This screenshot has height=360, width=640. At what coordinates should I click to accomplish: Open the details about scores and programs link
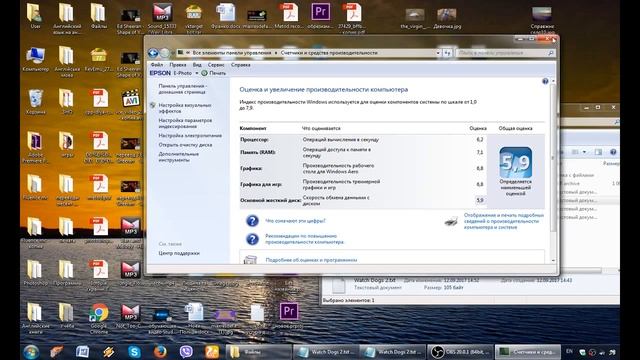pos(311,260)
